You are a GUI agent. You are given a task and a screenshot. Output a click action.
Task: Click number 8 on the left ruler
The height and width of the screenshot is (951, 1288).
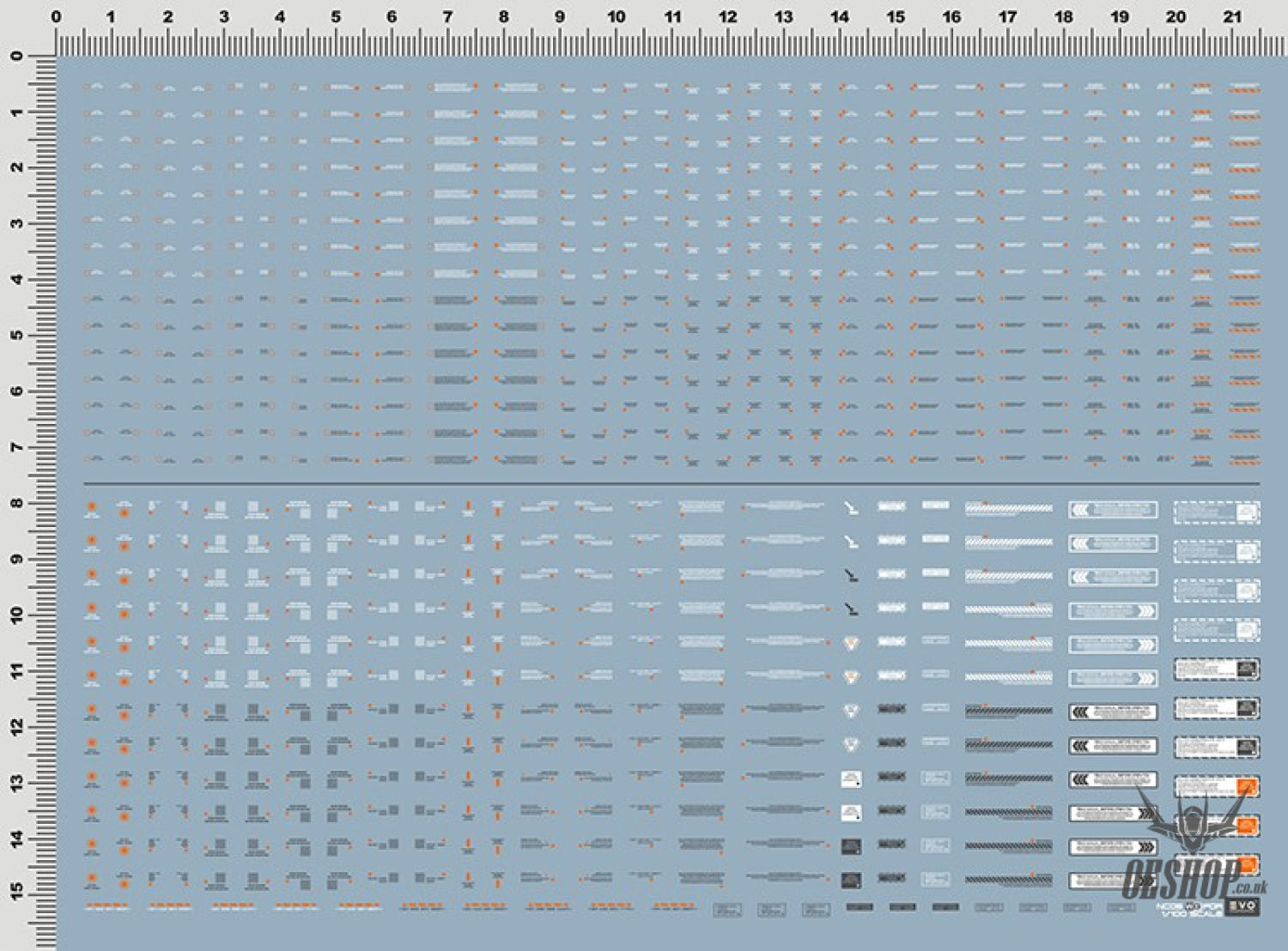click(16, 503)
